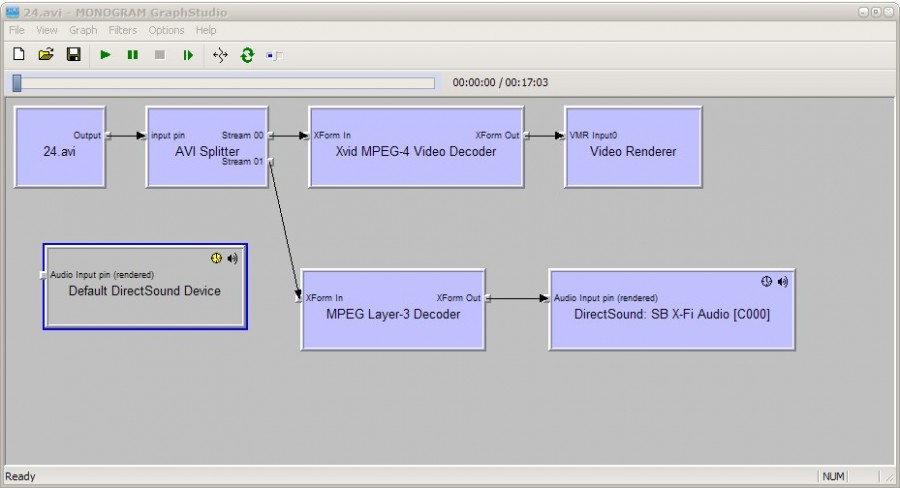Screen dimensions: 900x488
Task: Open the Graph menu
Action: point(83,30)
